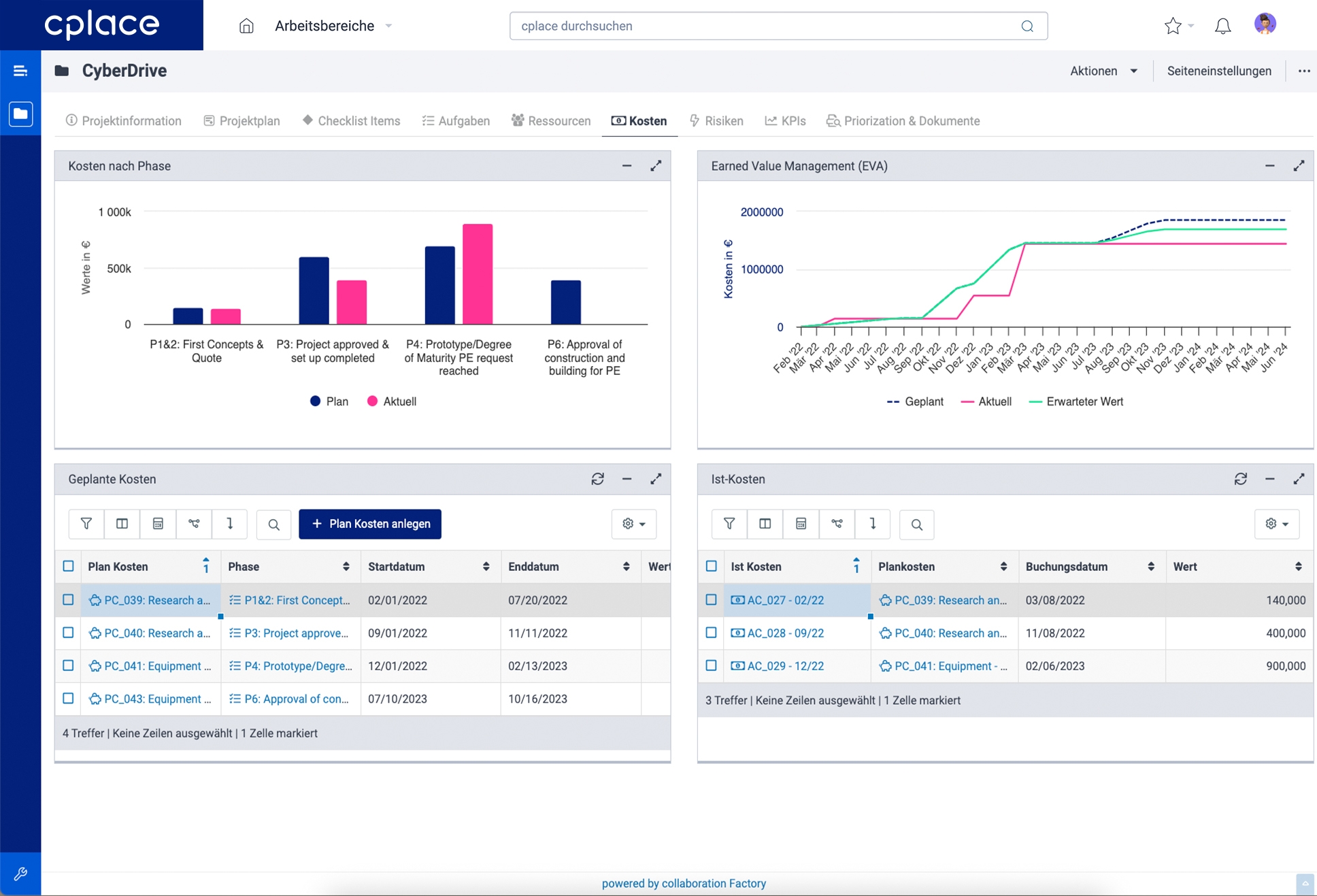
Task: Open the AC_028 - 09/22 link
Action: point(785,633)
